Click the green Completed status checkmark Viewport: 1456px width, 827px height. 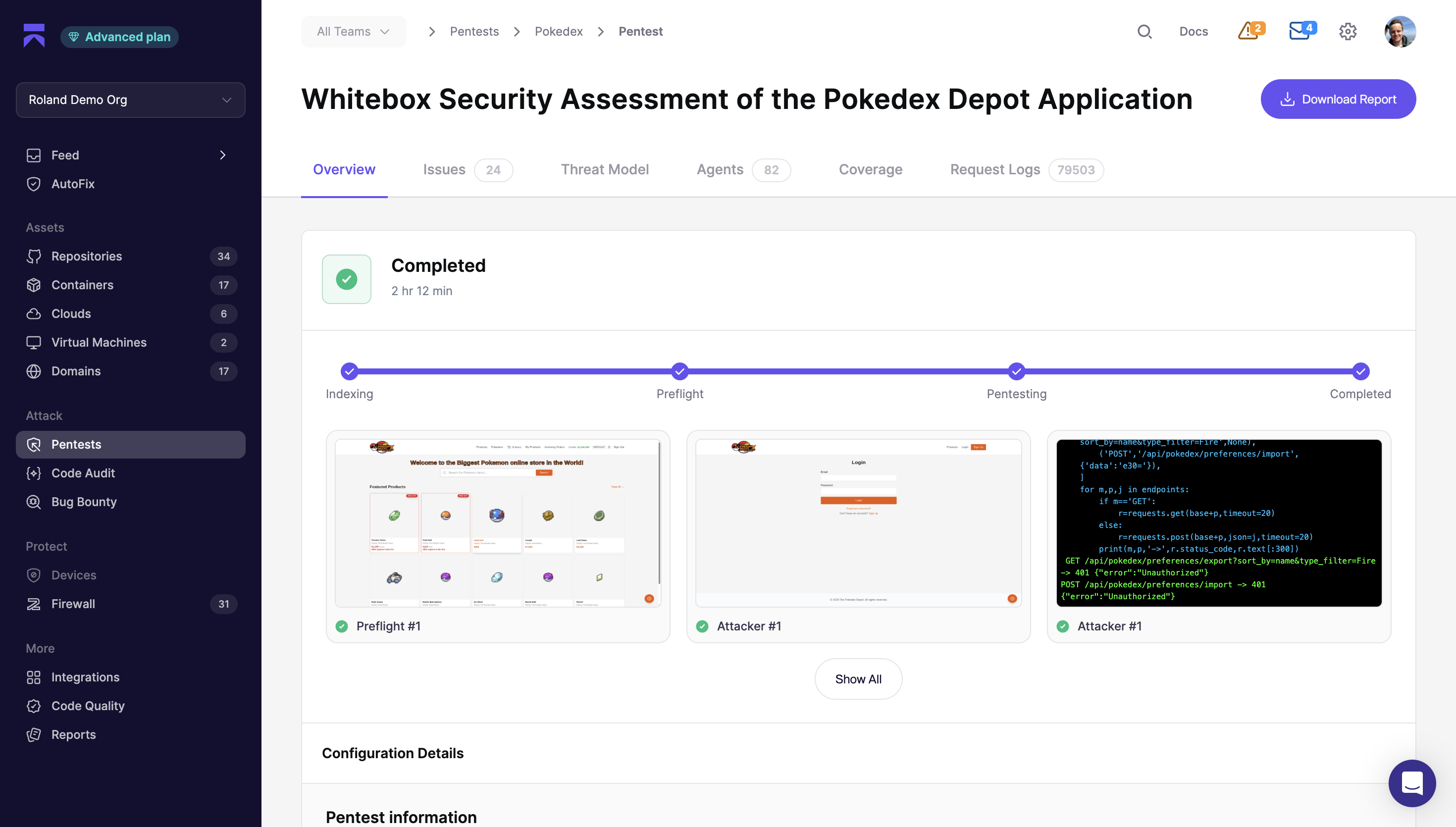click(x=346, y=279)
